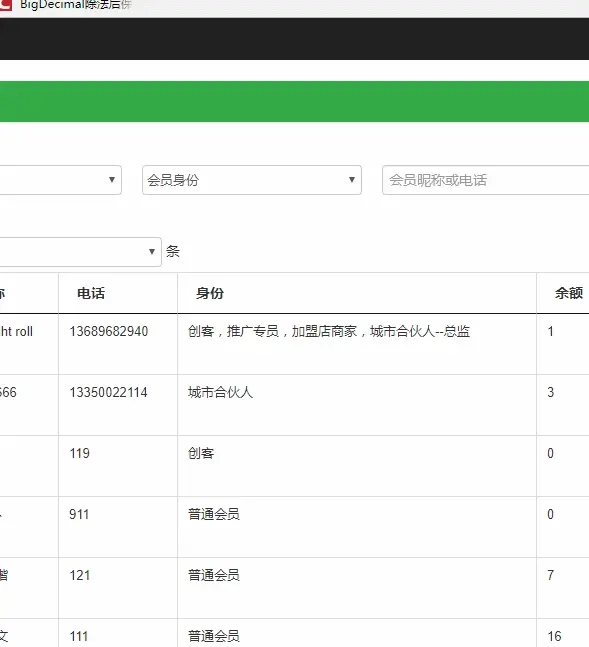Expand the leftmost filter dropdown arrow
589x647 pixels.
tap(112, 179)
